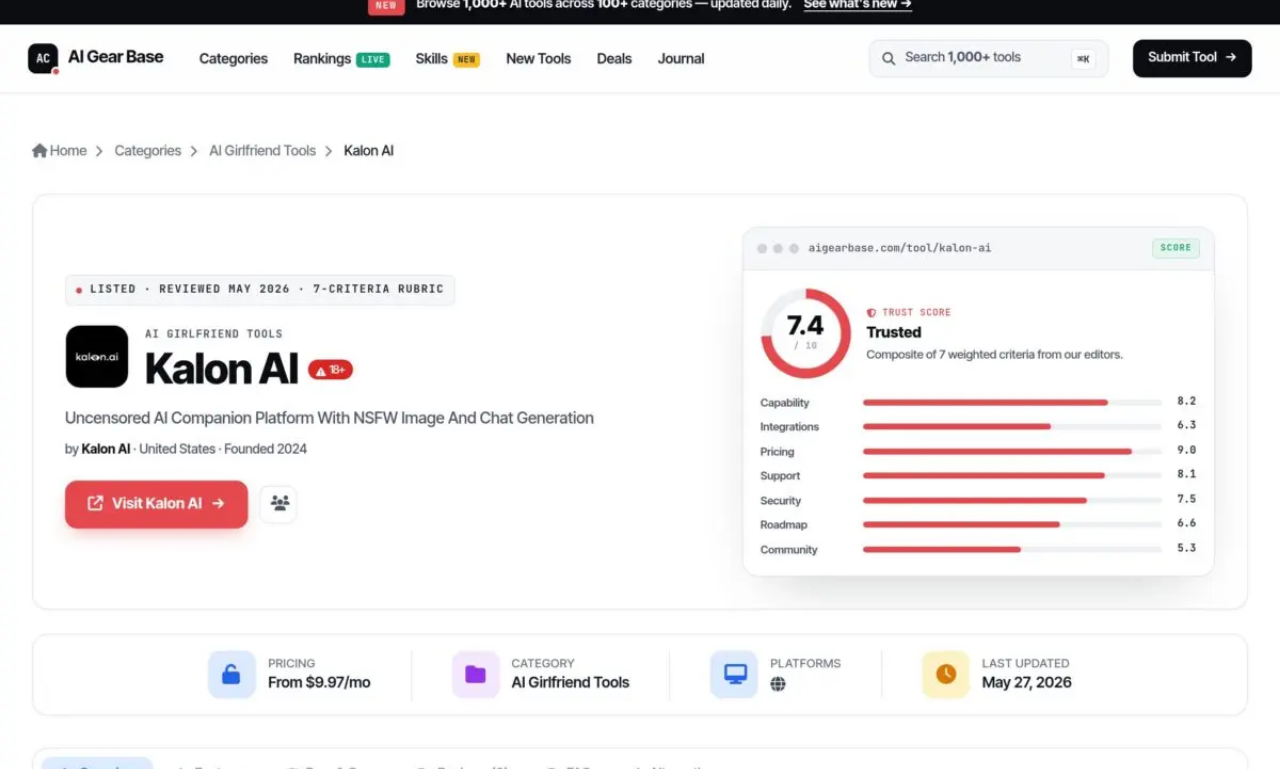
Task: Click the Community score bar
Action: [1012, 549]
